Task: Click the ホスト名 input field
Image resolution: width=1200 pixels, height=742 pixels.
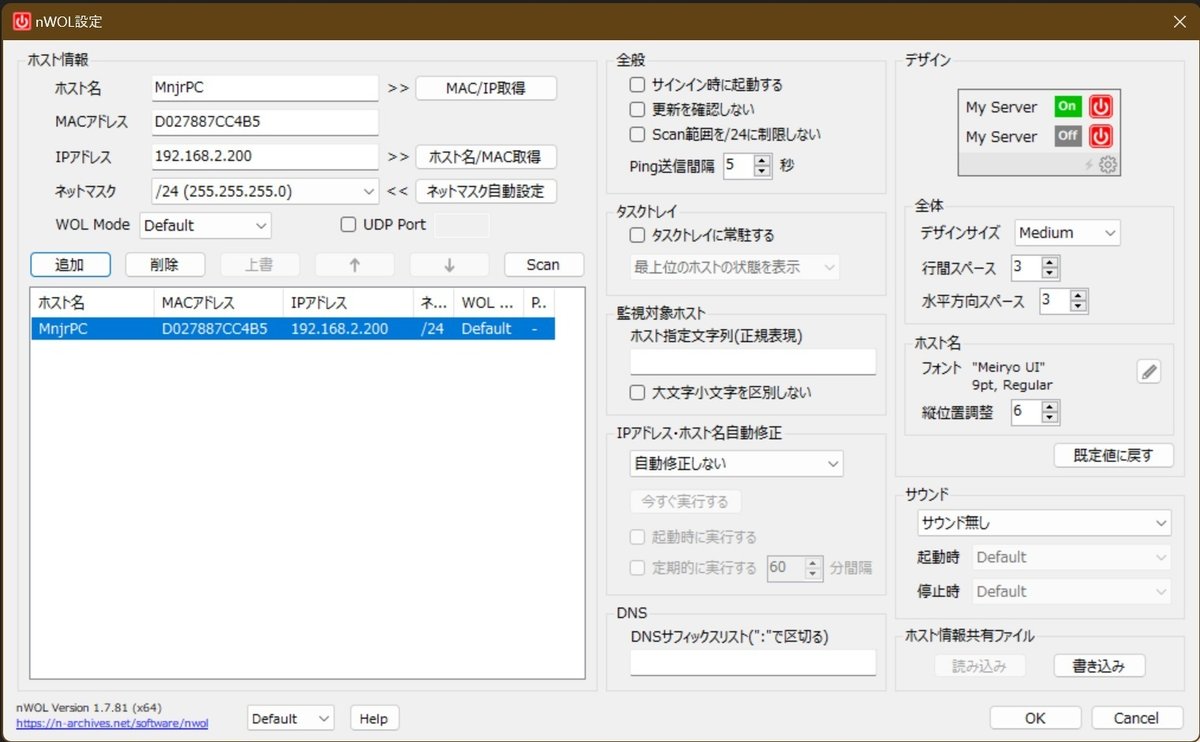Action: (x=265, y=88)
